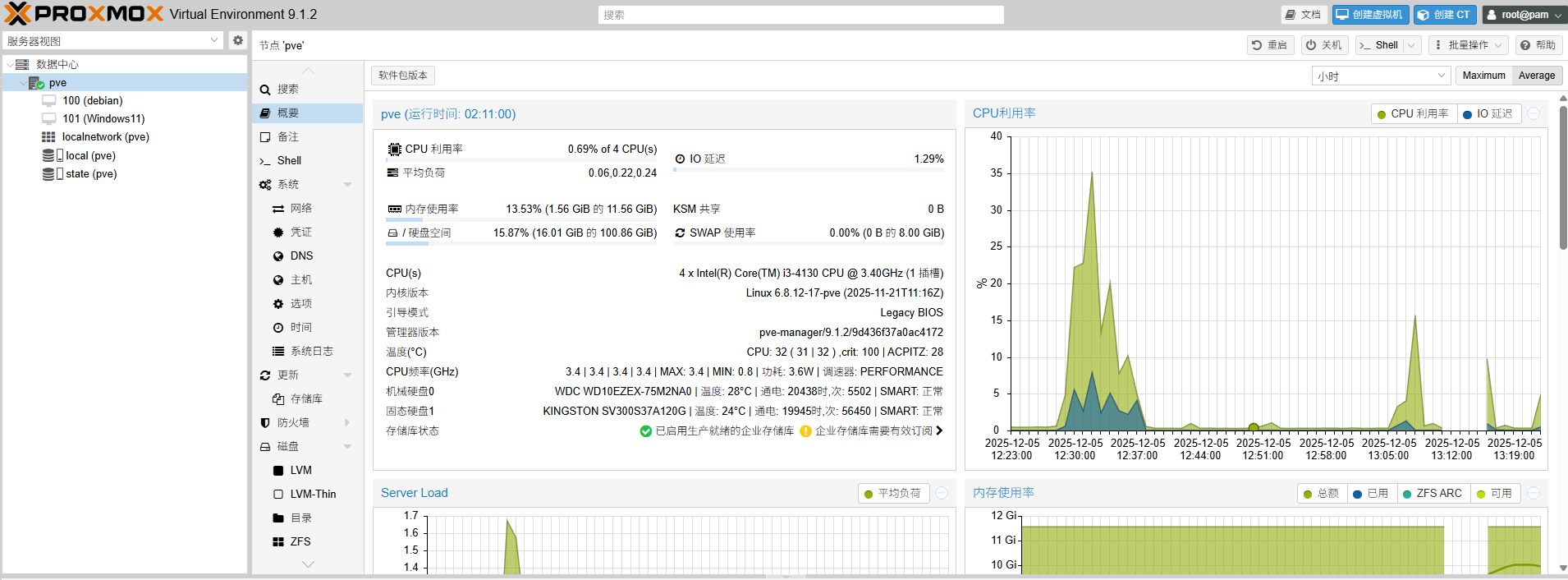This screenshot has width=1568, height=580.
Task: Click 软件包版本 package versions button
Action: 403,76
